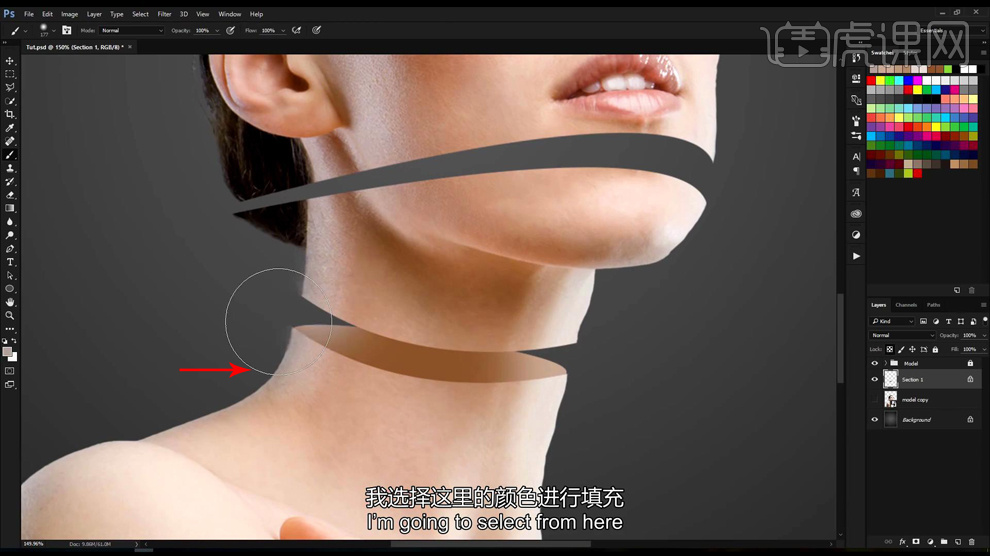Image resolution: width=990 pixels, height=556 pixels.
Task: Add a layer mask
Action: coord(916,542)
